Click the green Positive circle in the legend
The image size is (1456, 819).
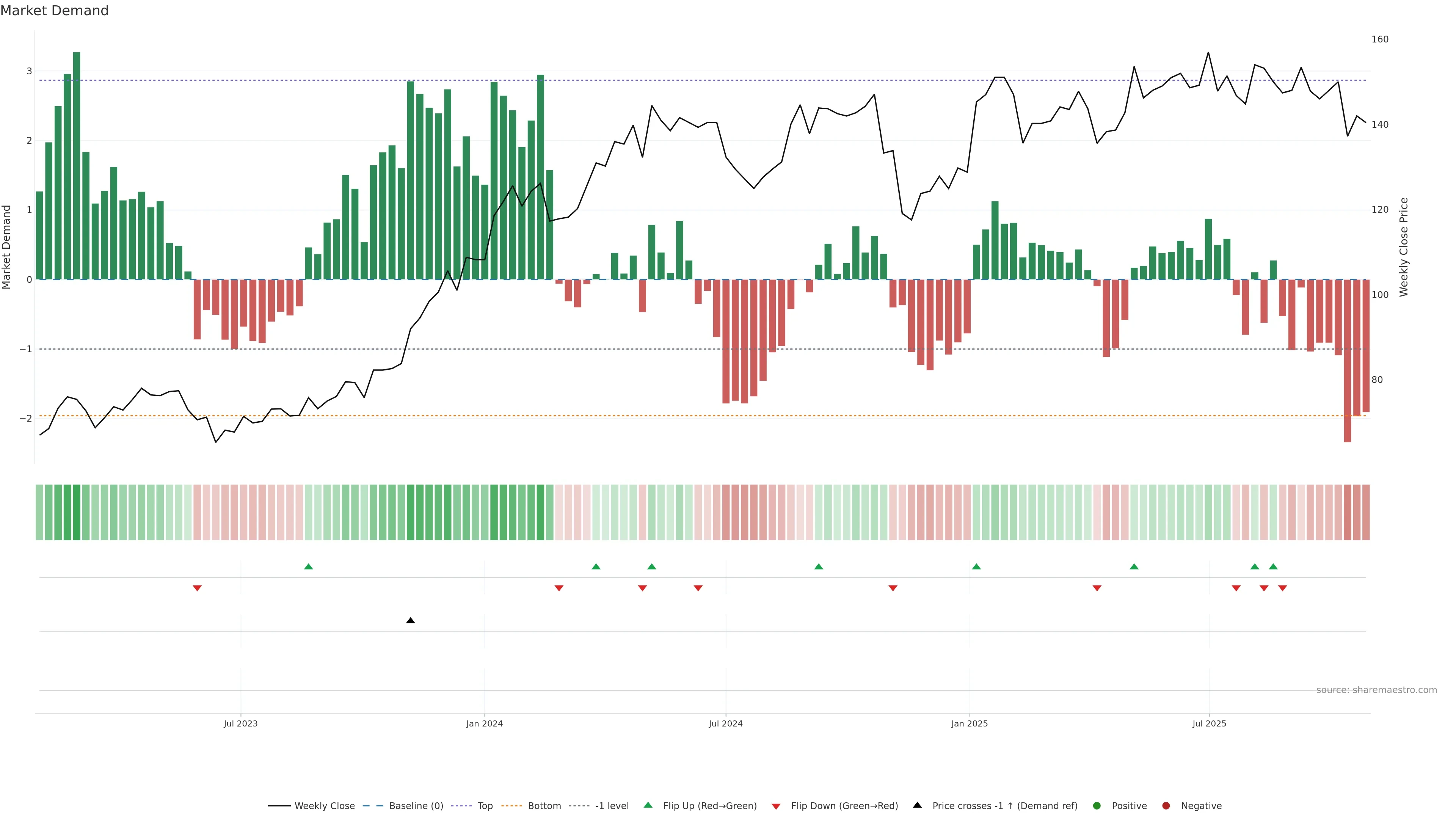coord(1097,805)
